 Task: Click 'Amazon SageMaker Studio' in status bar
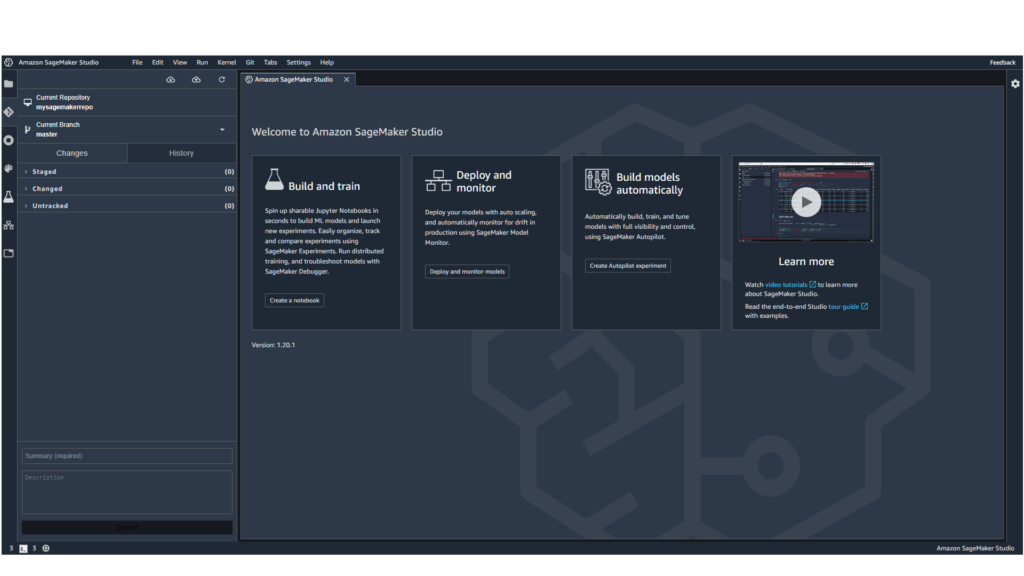(x=975, y=549)
